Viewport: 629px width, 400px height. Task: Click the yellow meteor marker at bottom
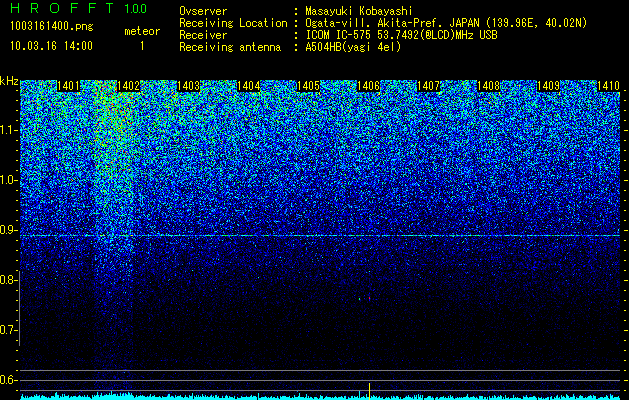tap(369, 390)
